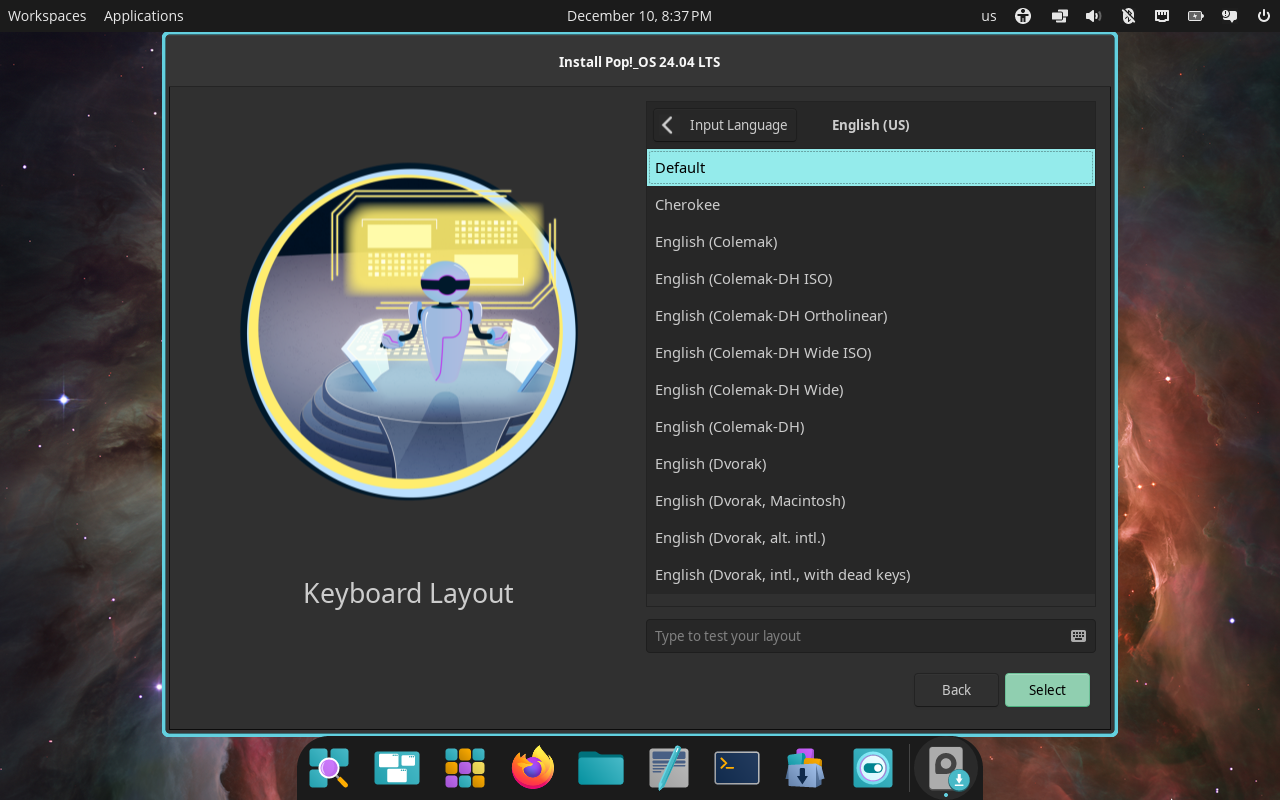The height and width of the screenshot is (800, 1280).
Task: Launch the terminal from the dock
Action: [x=736, y=767]
